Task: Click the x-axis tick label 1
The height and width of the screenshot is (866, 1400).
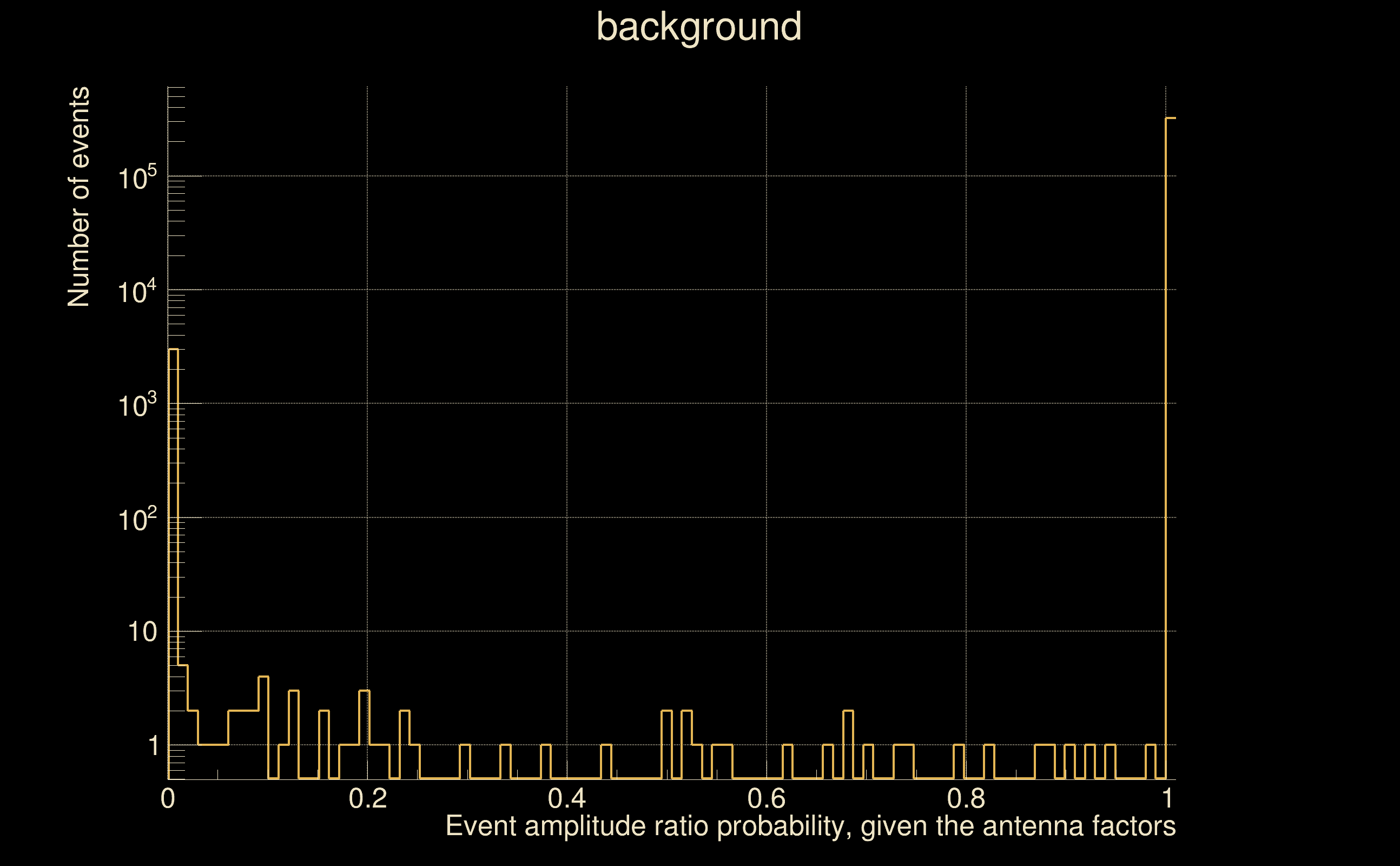Action: 1167,798
